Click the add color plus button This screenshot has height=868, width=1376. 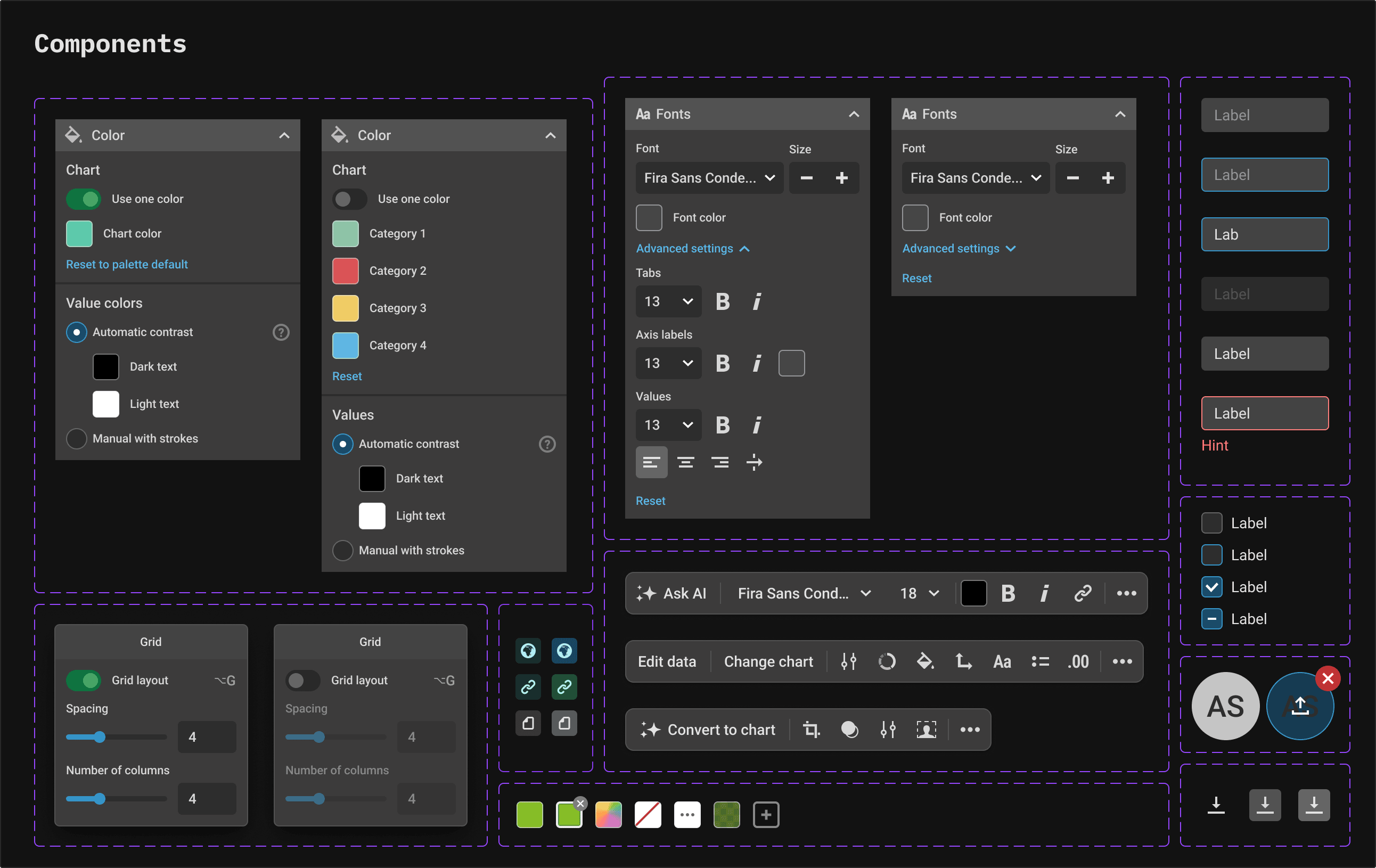[766, 814]
